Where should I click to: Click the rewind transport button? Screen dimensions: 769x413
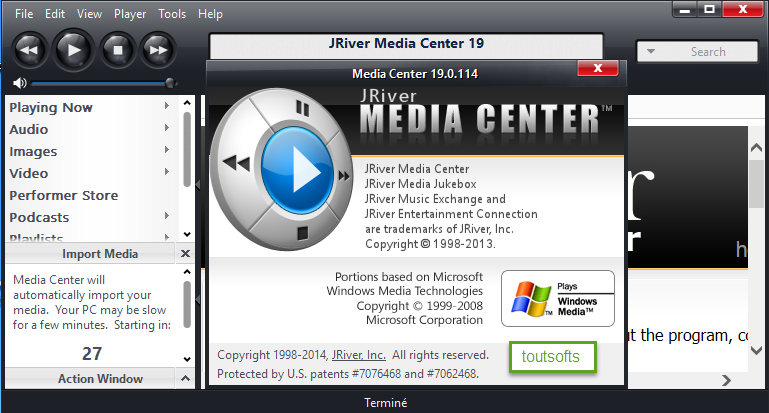click(x=29, y=50)
